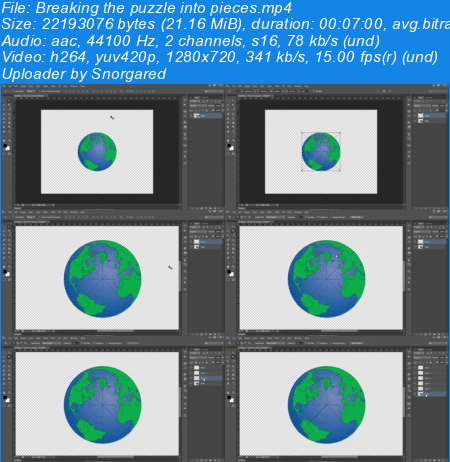Select the highlighted bottom layer in the bottom-right frame
450x462 pixels.
tap(430, 394)
